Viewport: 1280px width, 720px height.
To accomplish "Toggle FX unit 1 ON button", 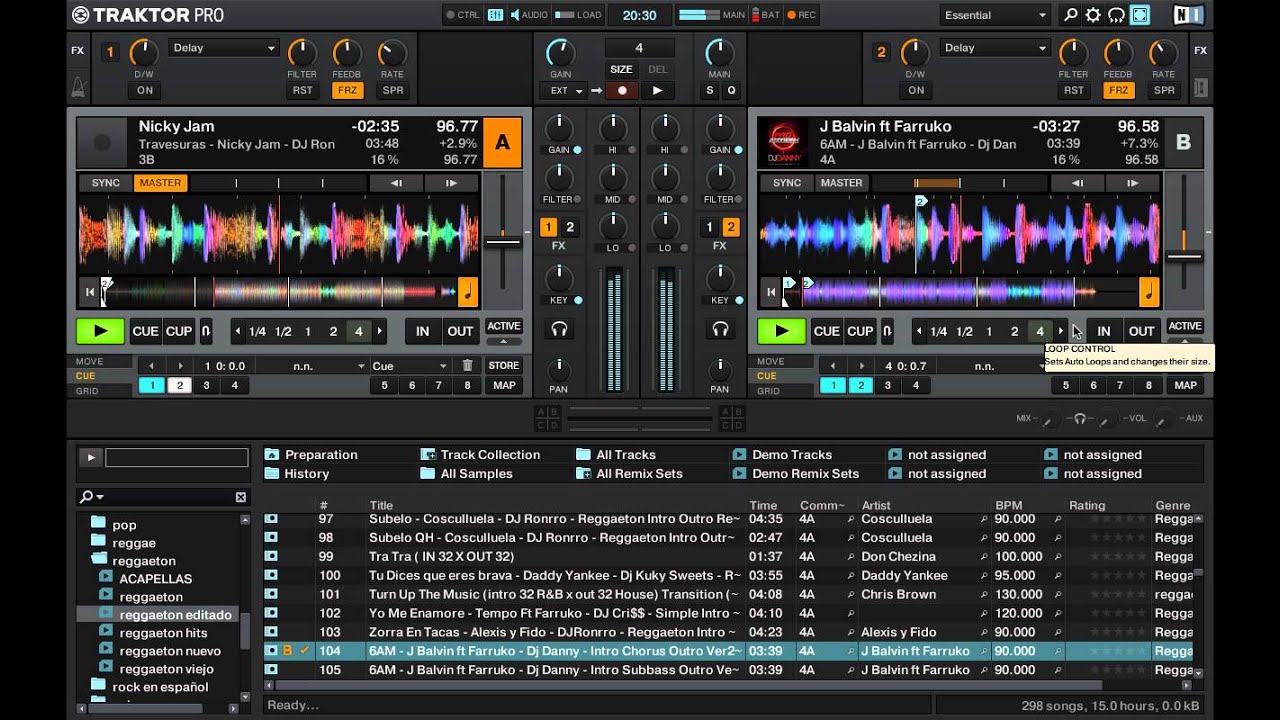I will pyautogui.click(x=145, y=90).
